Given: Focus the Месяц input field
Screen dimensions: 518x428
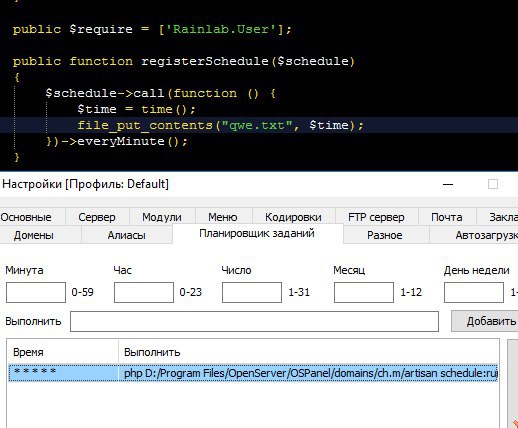Looking at the screenshot, I should click(x=364, y=292).
